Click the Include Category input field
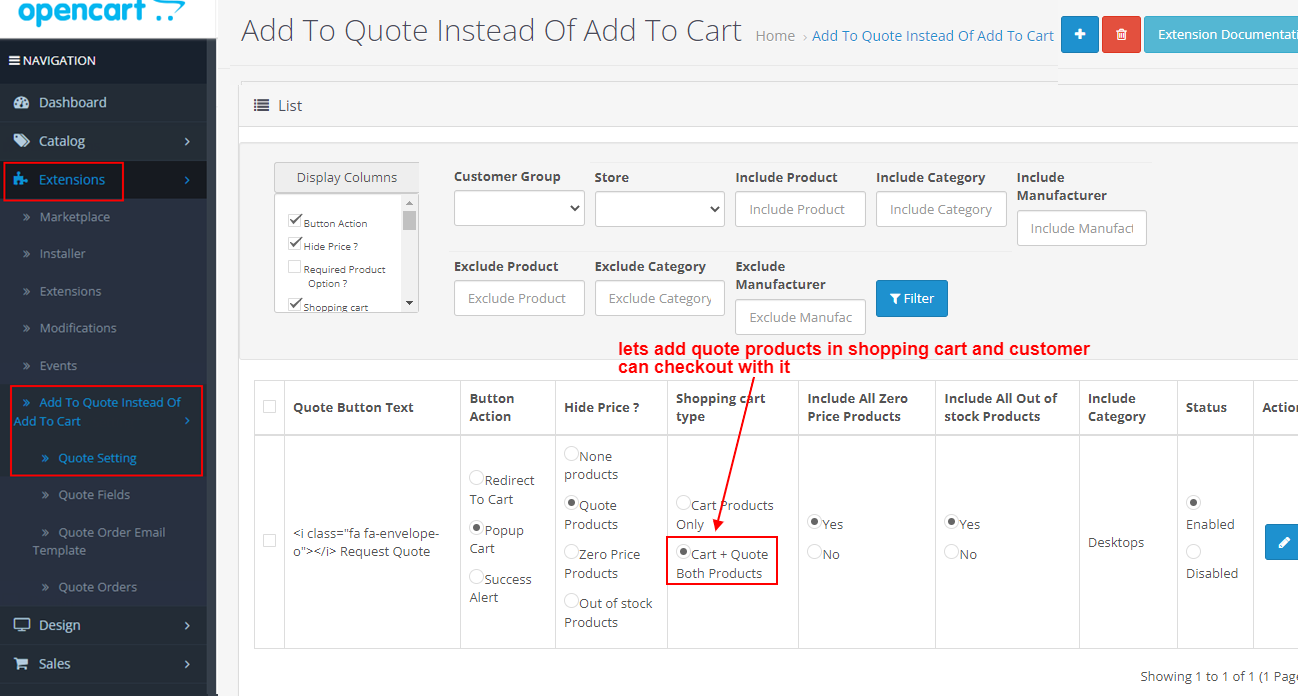 pyautogui.click(x=941, y=209)
